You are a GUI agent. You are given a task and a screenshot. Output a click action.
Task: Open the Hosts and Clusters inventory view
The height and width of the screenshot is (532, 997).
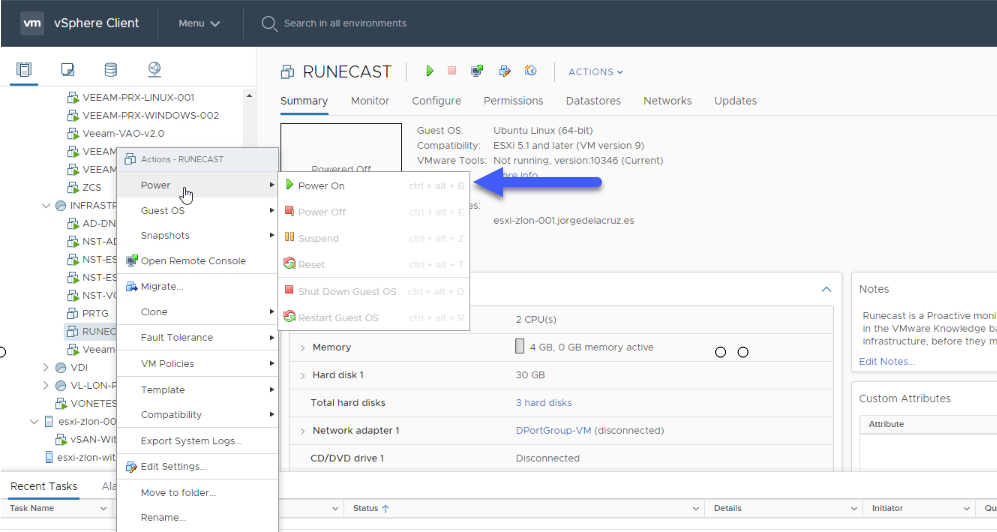pos(24,69)
